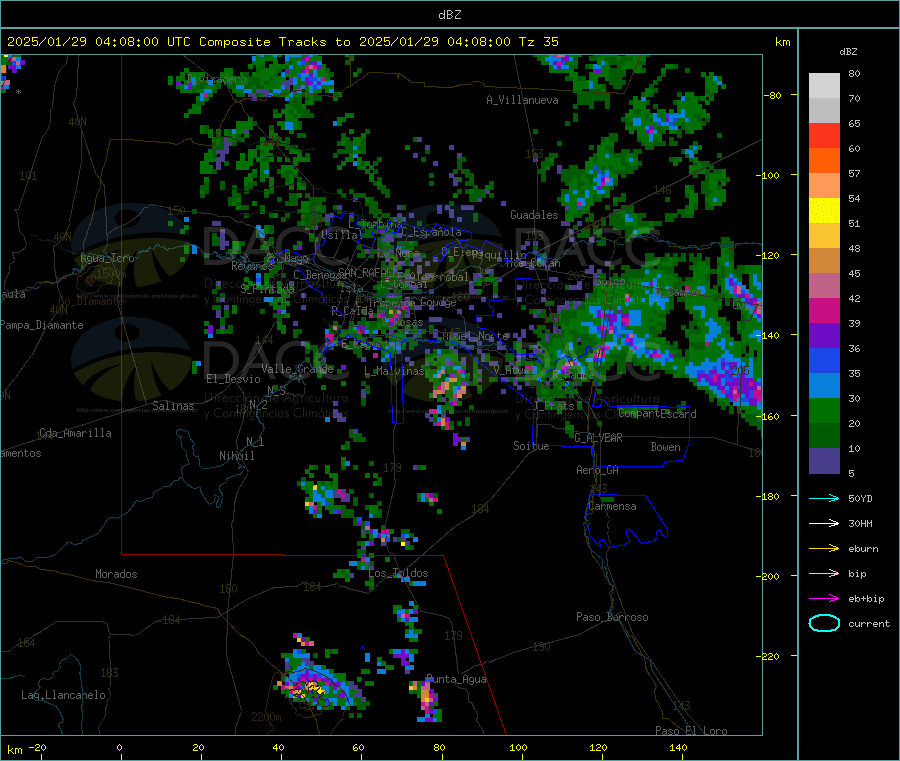
Task: Click the 'eburn' legend label
Action: pyautogui.click(x=863, y=549)
